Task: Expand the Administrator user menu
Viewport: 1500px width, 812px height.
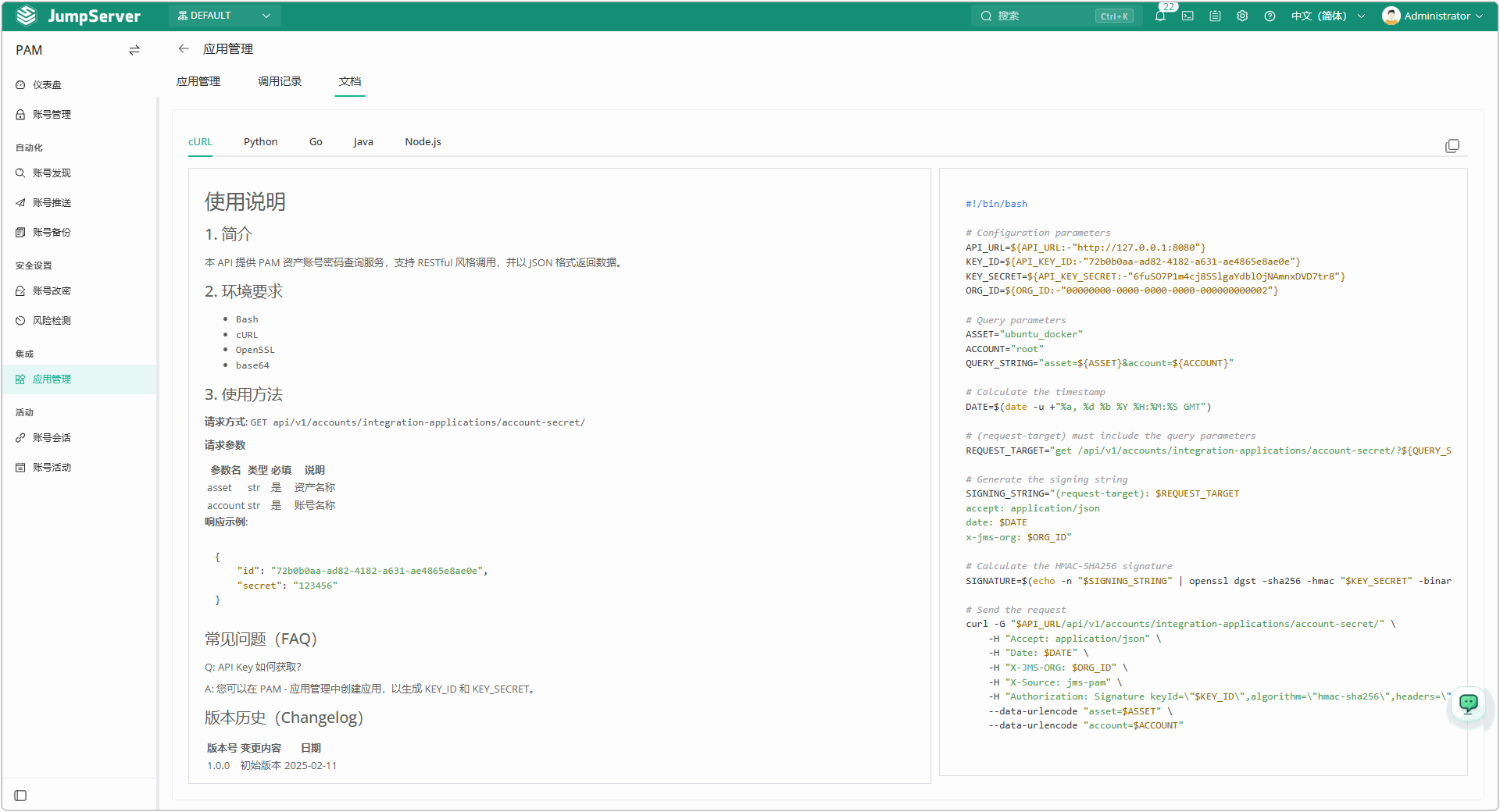Action: point(1433,16)
